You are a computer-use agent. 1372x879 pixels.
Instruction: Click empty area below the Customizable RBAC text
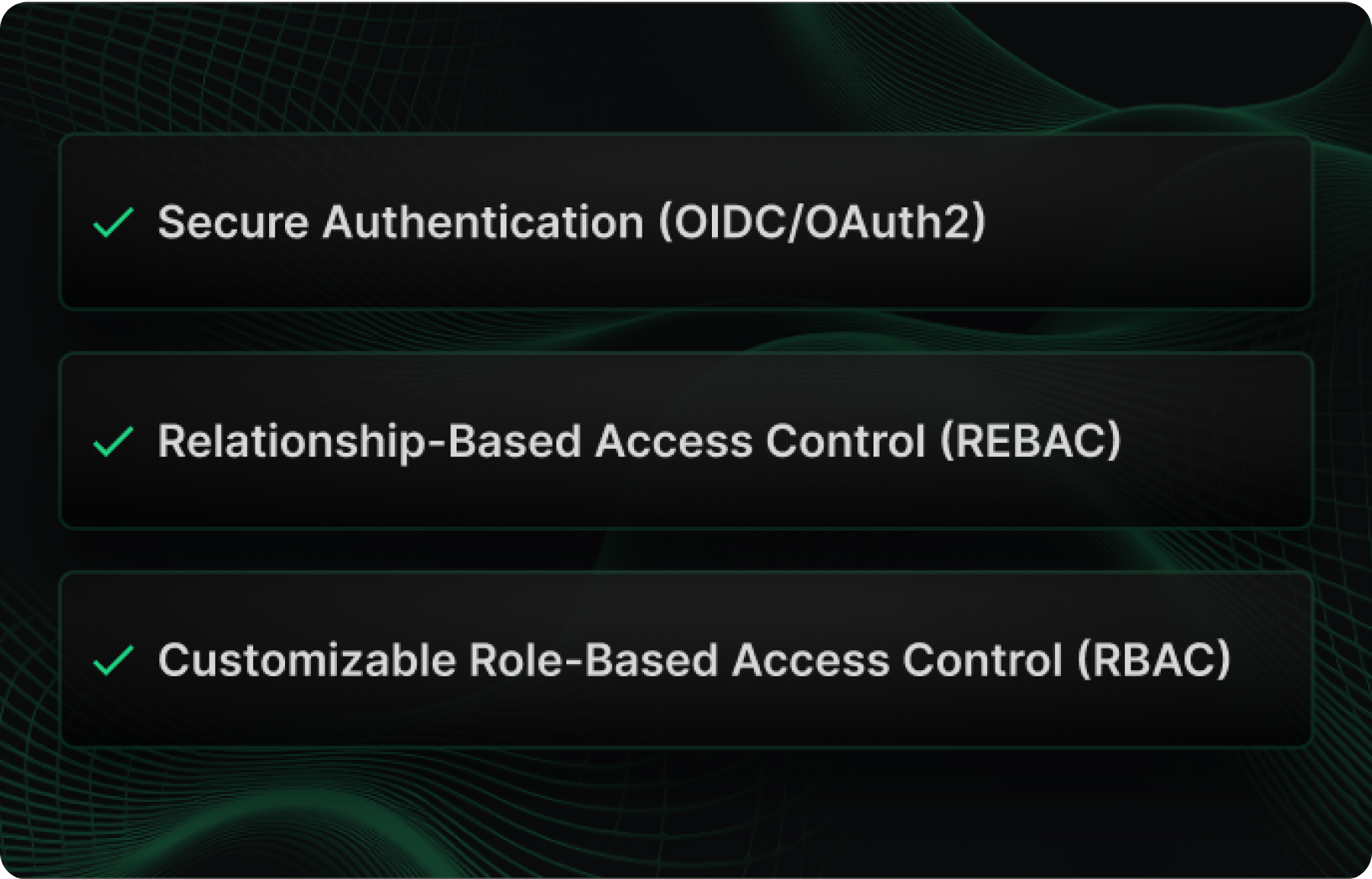686,717
